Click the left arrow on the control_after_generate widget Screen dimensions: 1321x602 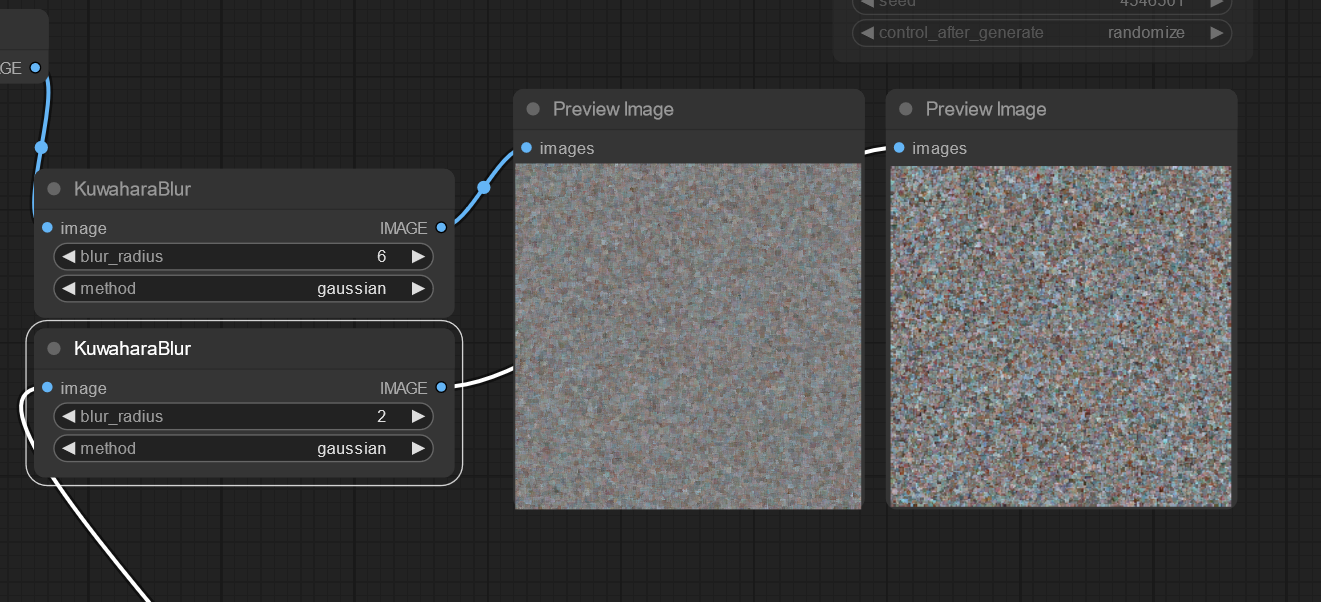click(x=866, y=32)
